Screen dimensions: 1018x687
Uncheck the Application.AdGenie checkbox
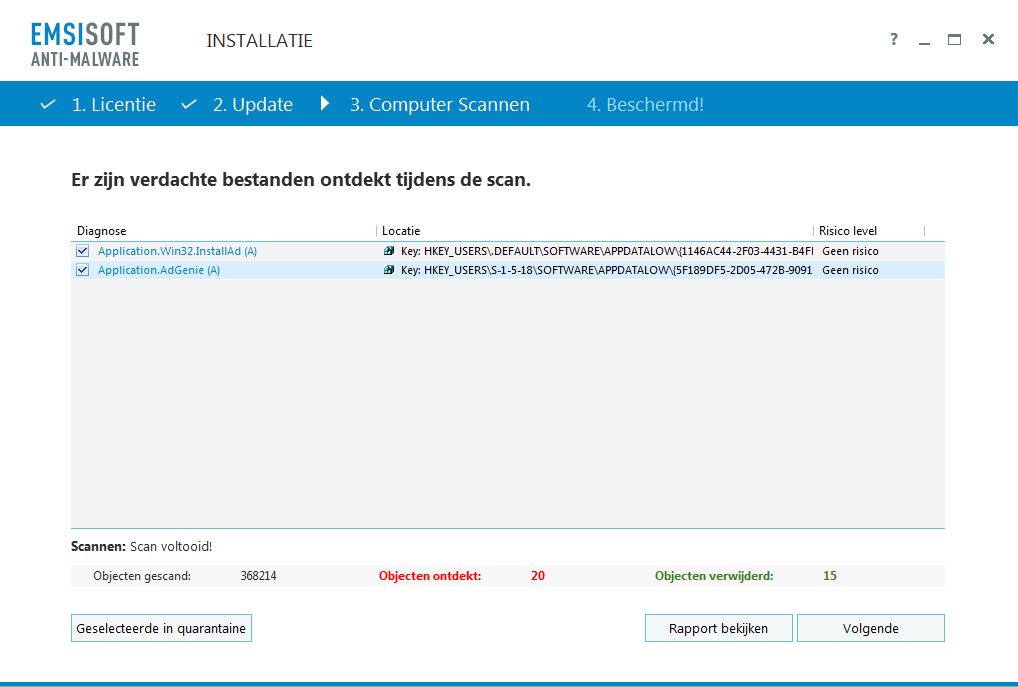(82, 270)
